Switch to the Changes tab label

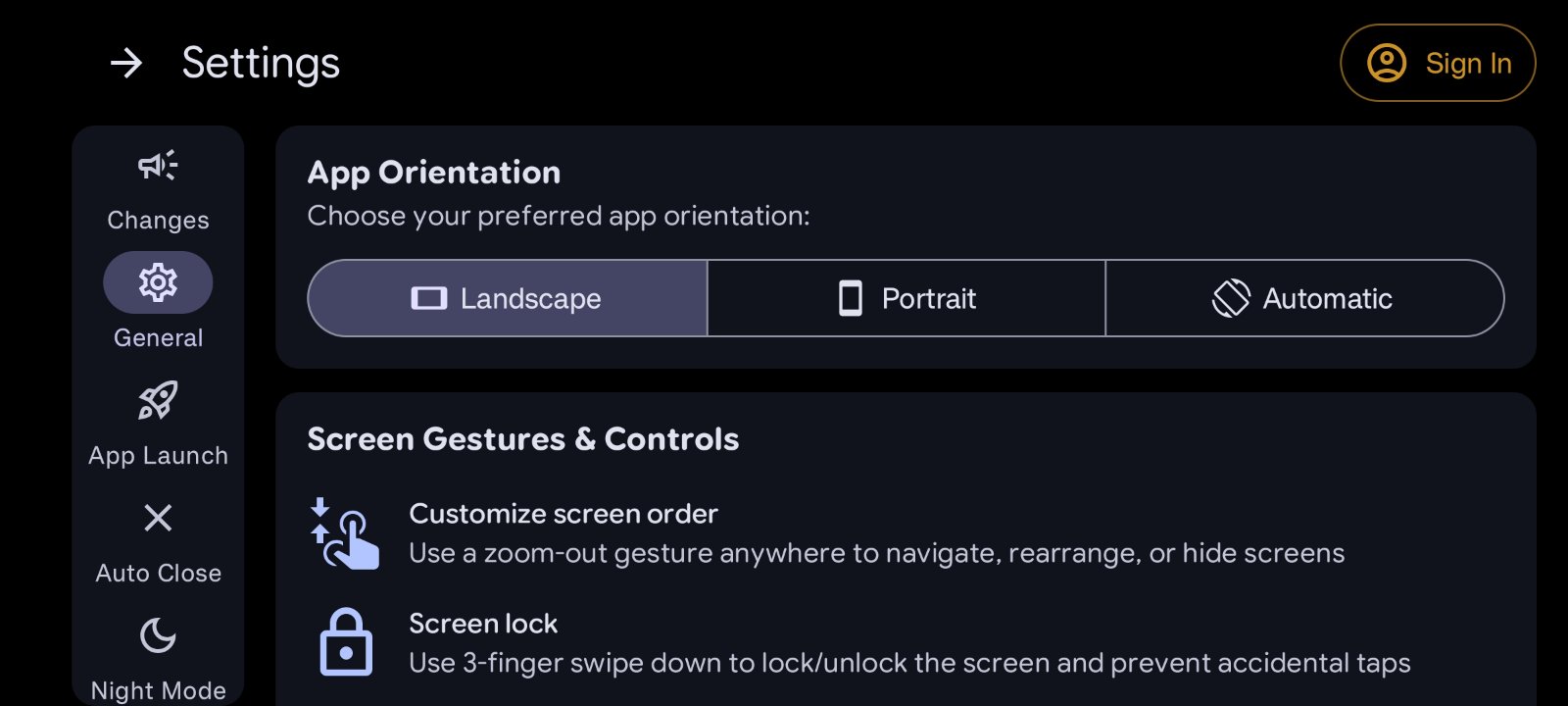coord(158,221)
